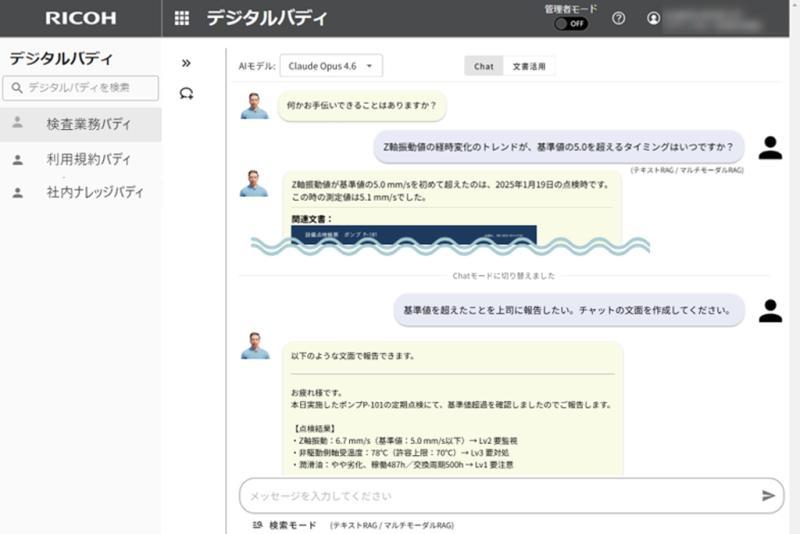Viewport: 800px width, 534px height.
Task: Click (テキストRAG / マルチモーダルRAG) label beside 検索モード
Action: pos(392,525)
